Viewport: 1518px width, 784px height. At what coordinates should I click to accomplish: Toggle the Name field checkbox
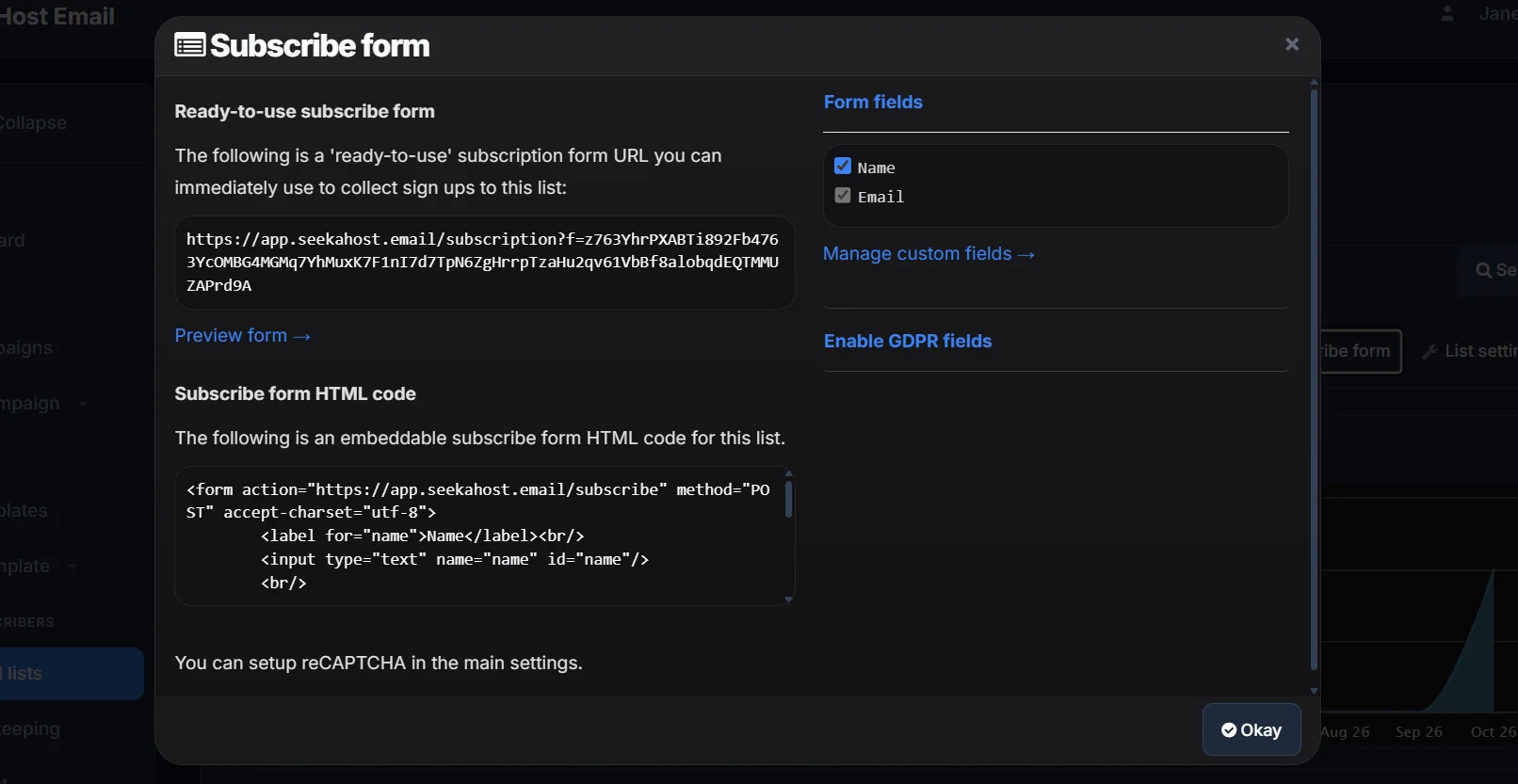click(x=843, y=166)
